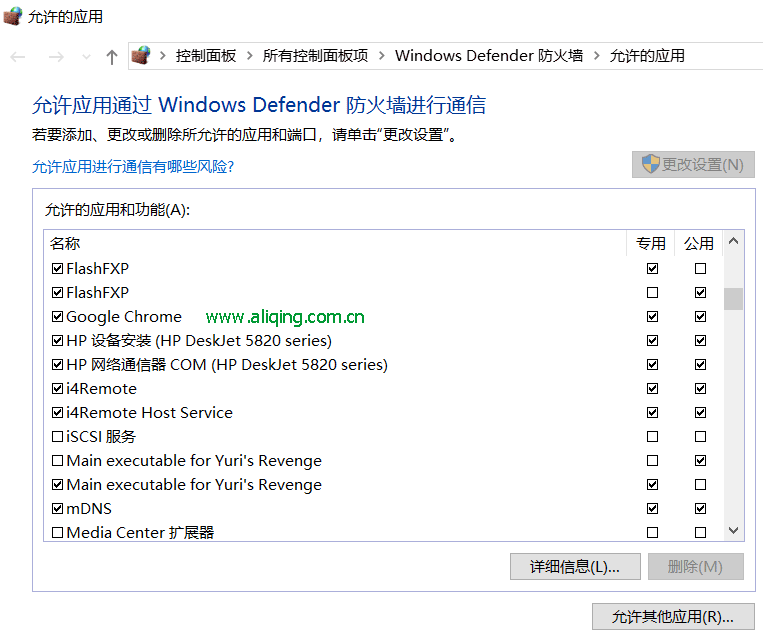Go back with the left arrow
This screenshot has height=636, width=763.
tap(18, 57)
